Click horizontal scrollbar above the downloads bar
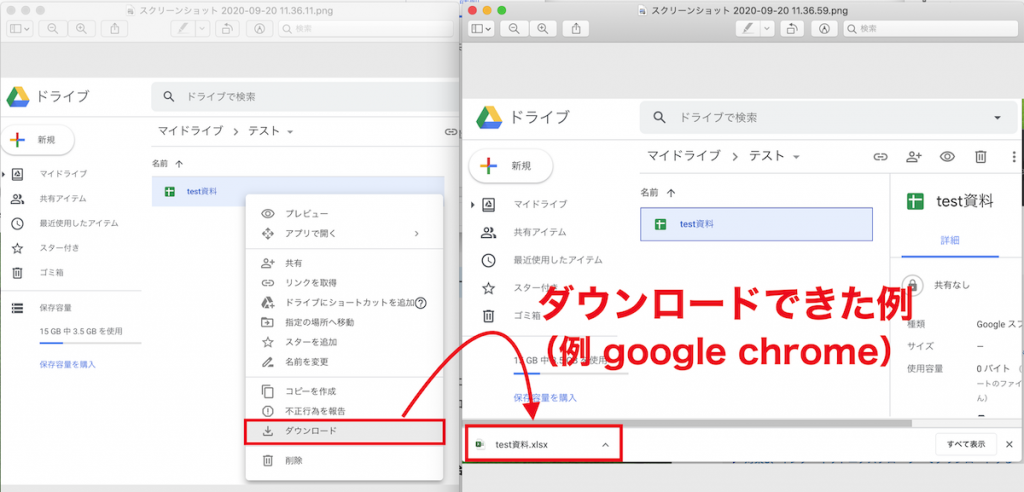 click(700, 422)
